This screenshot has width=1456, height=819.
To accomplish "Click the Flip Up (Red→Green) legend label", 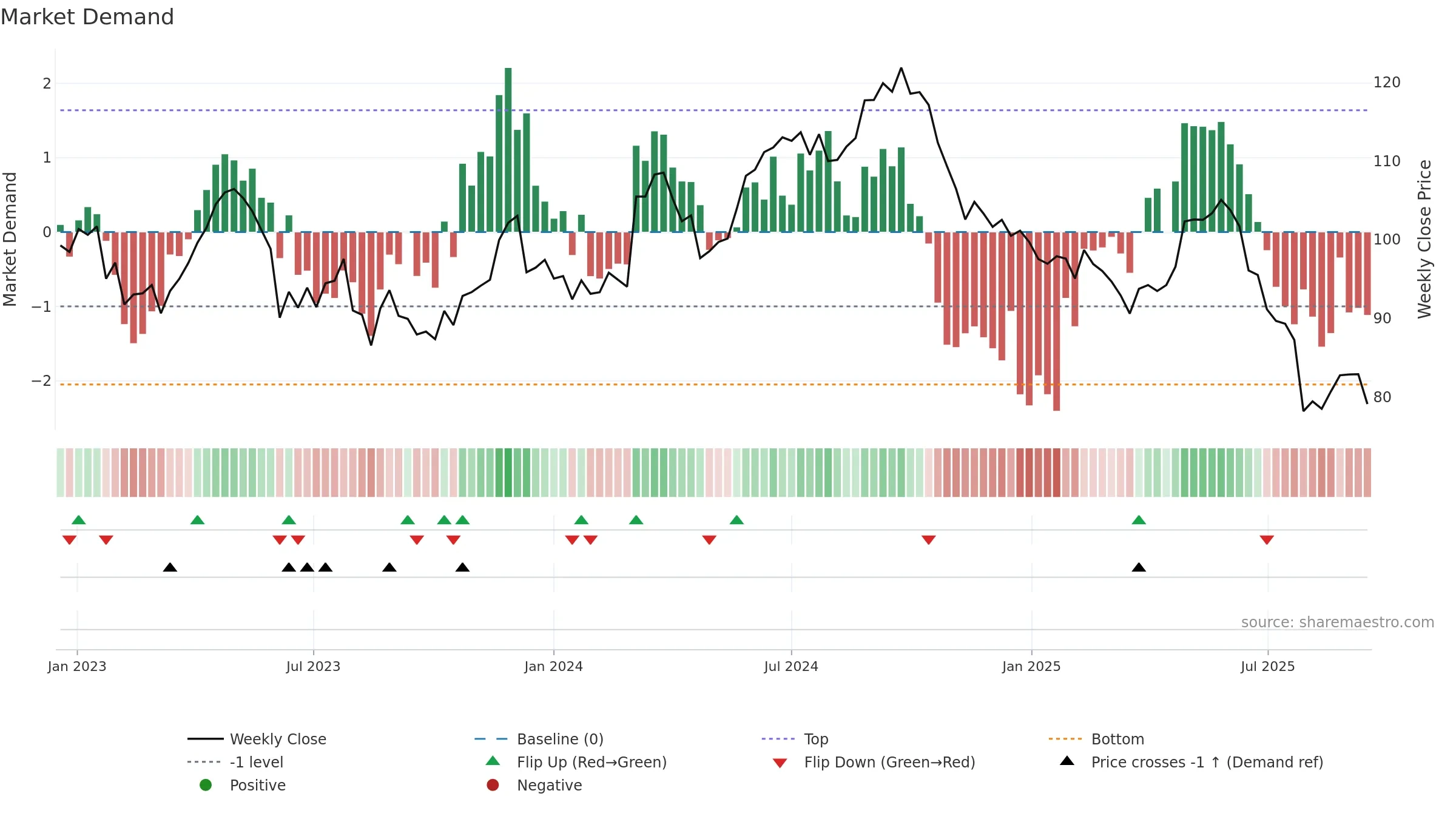I will [591, 762].
